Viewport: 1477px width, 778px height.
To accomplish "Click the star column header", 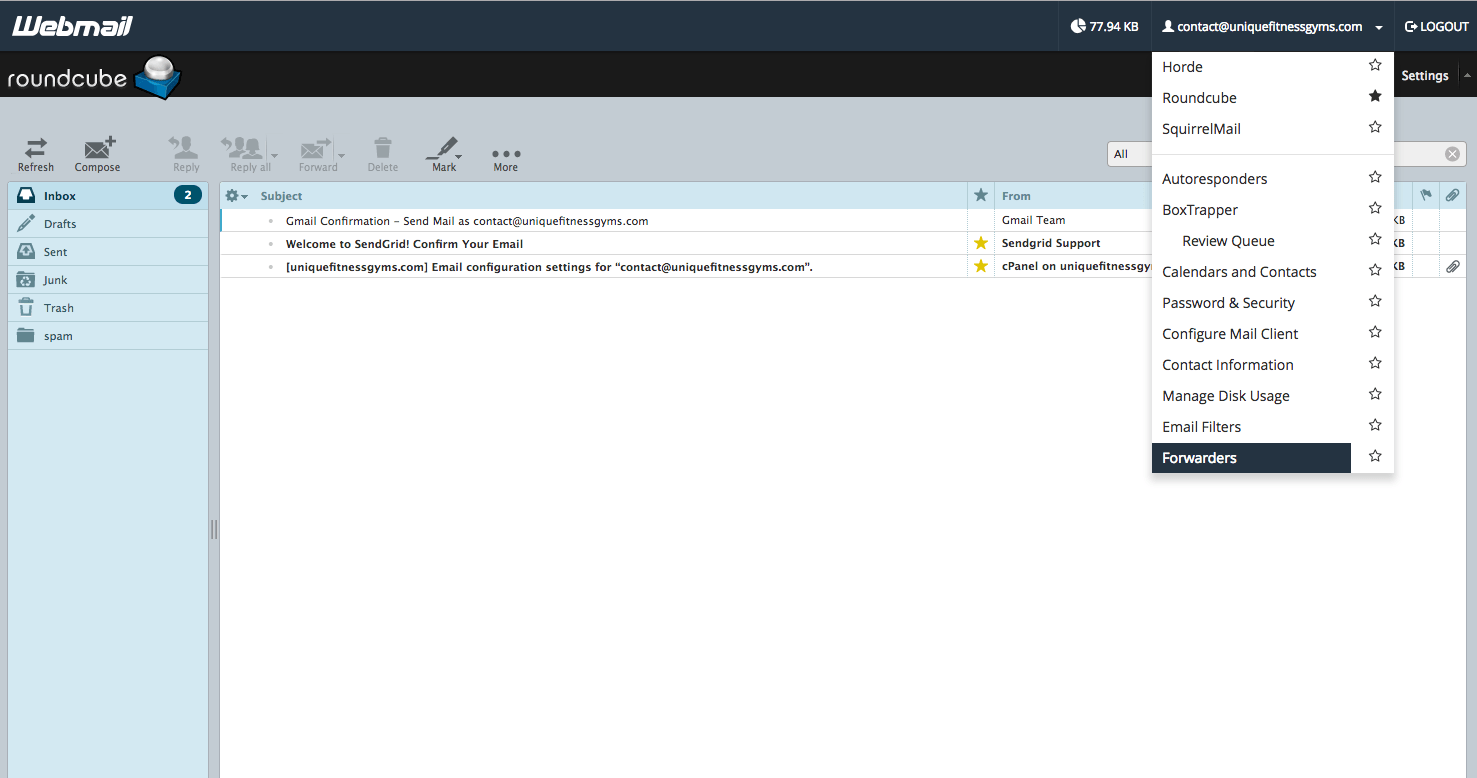I will click(981, 196).
